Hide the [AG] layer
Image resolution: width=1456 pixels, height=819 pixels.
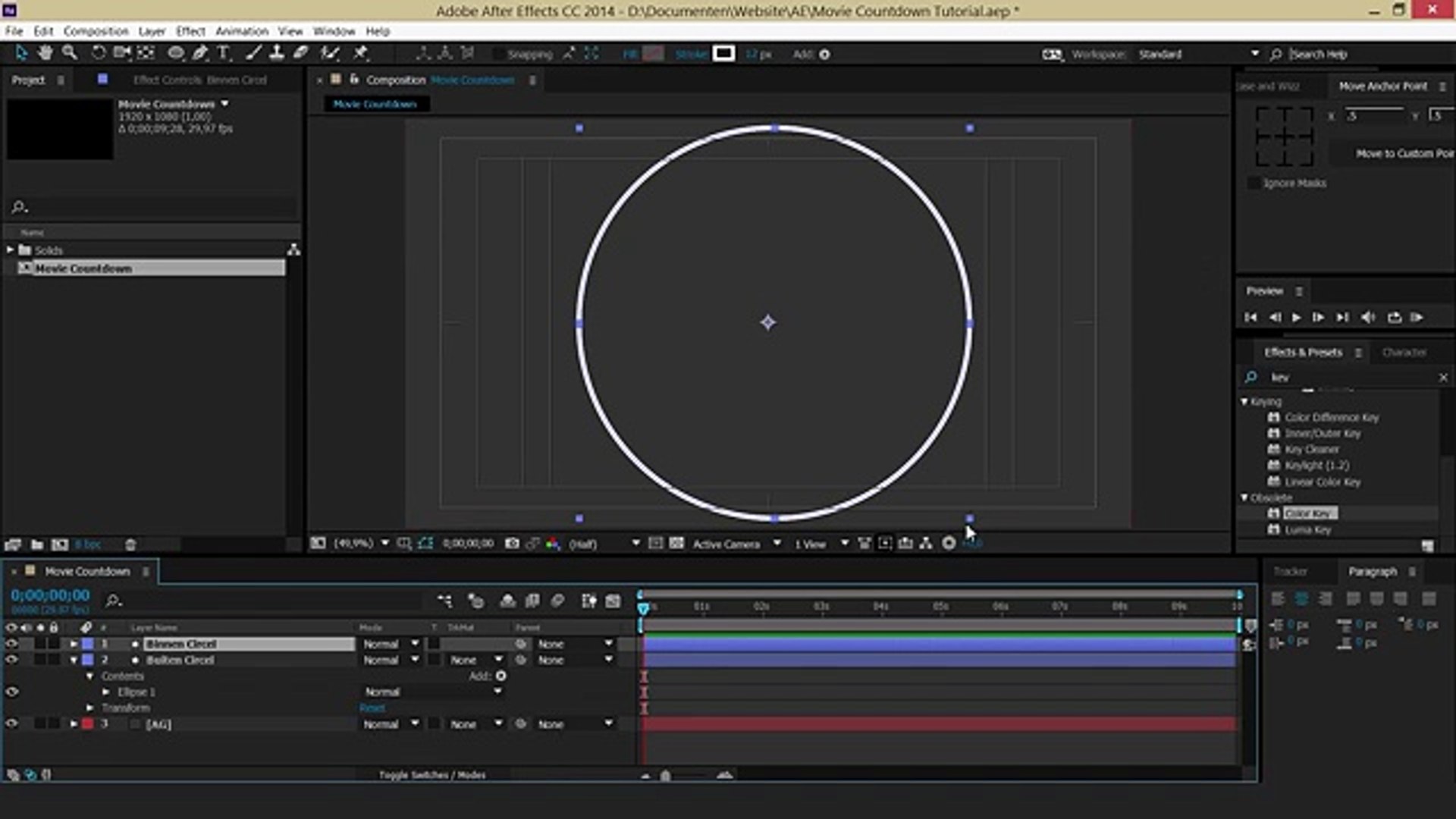point(11,724)
